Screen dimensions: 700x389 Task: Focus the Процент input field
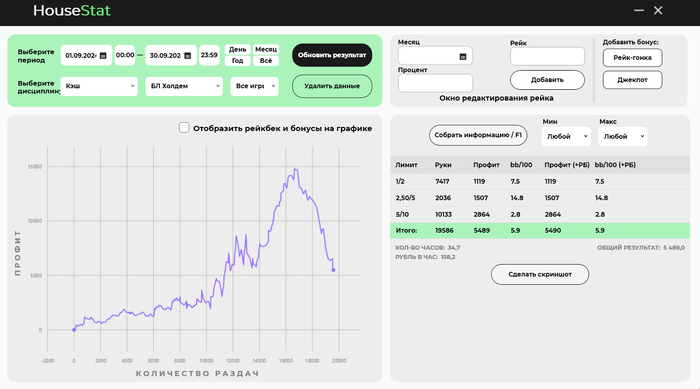[435, 84]
